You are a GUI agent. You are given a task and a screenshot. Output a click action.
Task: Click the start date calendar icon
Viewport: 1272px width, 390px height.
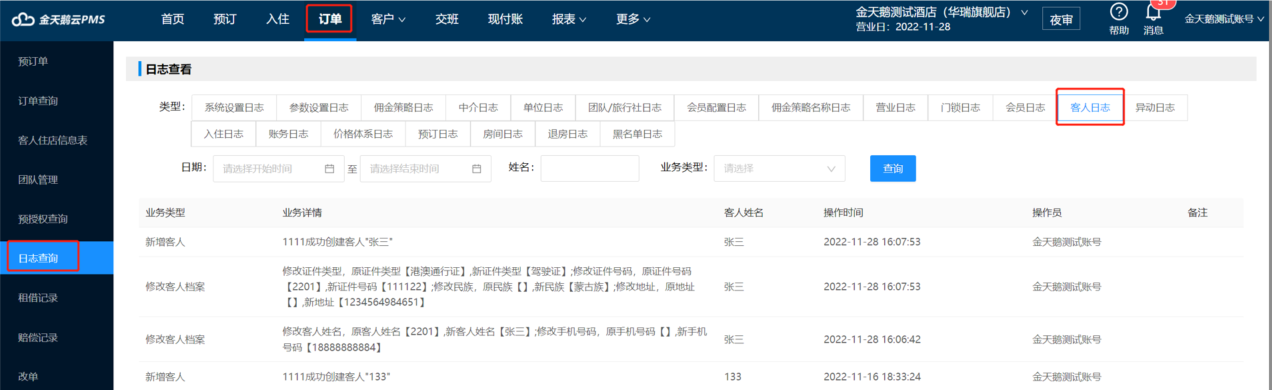[x=329, y=168]
